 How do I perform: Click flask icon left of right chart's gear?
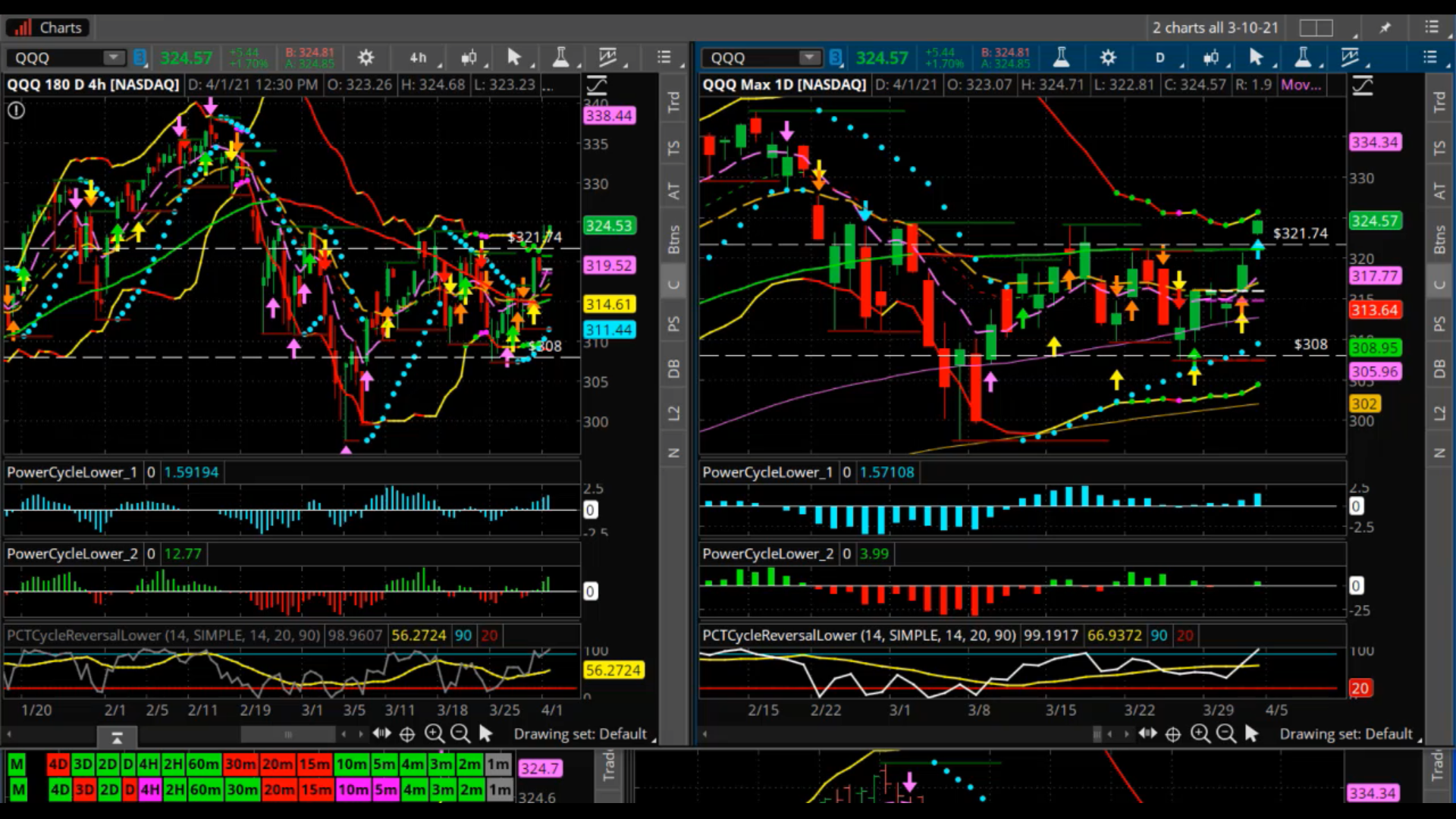pyautogui.click(x=1061, y=58)
